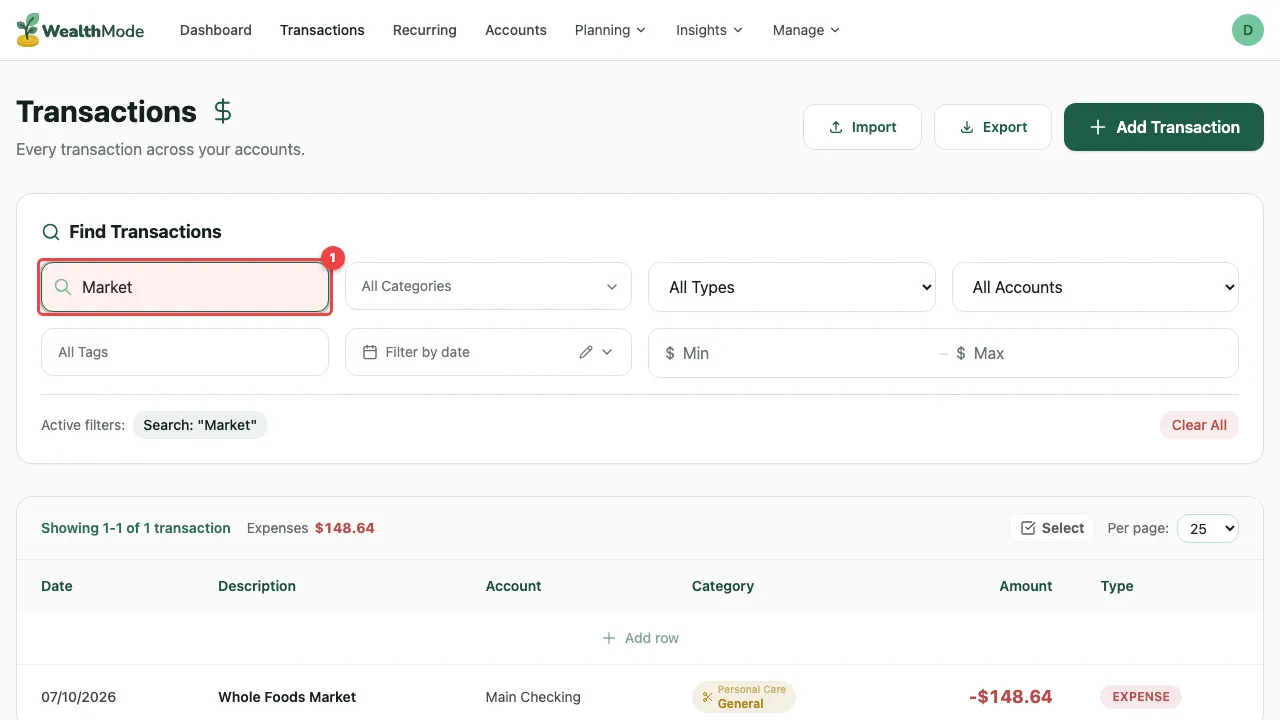Navigate to Accounts
1280x720 pixels.
[516, 30]
